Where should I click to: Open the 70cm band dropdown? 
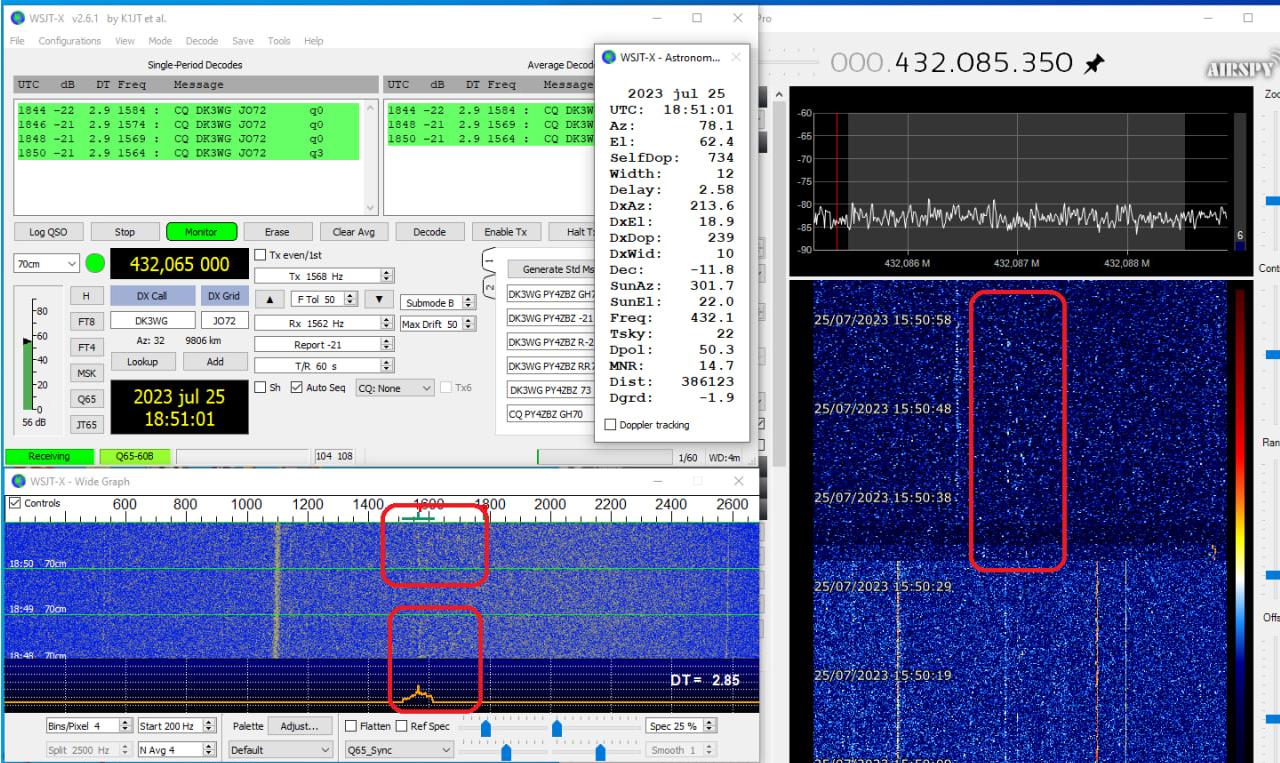tap(46, 264)
